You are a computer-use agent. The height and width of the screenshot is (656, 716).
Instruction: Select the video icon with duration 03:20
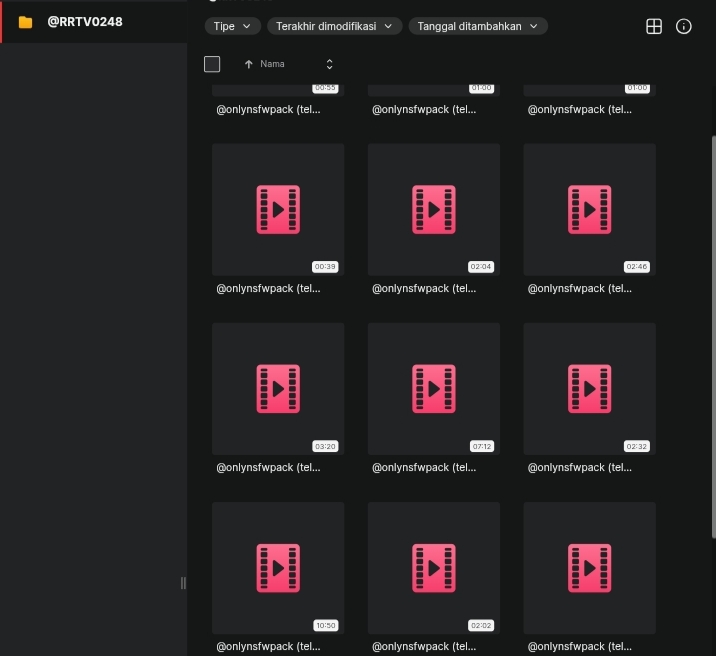tap(278, 389)
